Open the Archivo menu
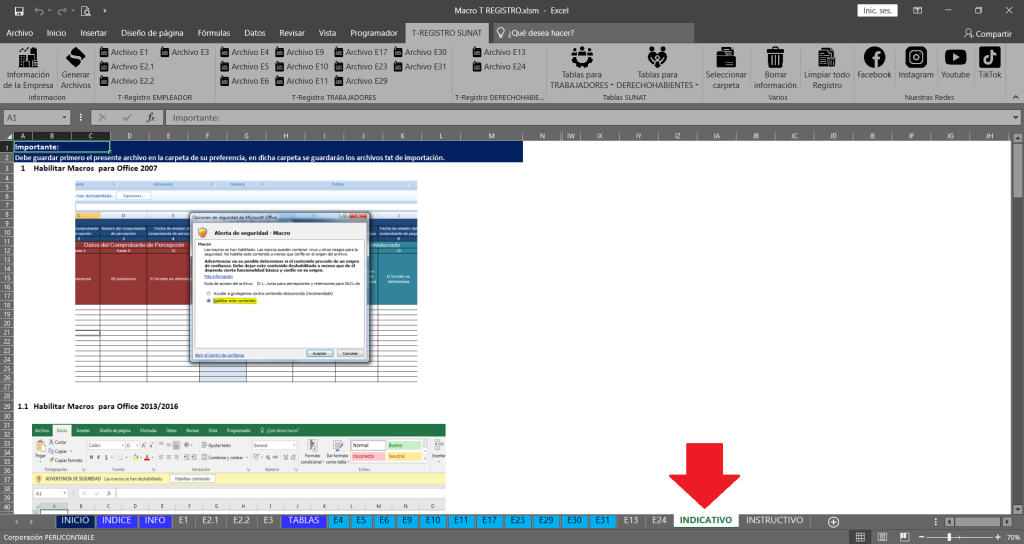This screenshot has height=544, width=1024. pyautogui.click(x=20, y=33)
